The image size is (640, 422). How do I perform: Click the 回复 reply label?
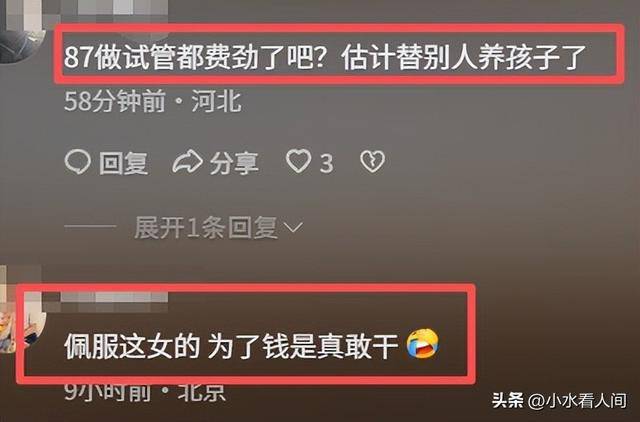point(123,163)
